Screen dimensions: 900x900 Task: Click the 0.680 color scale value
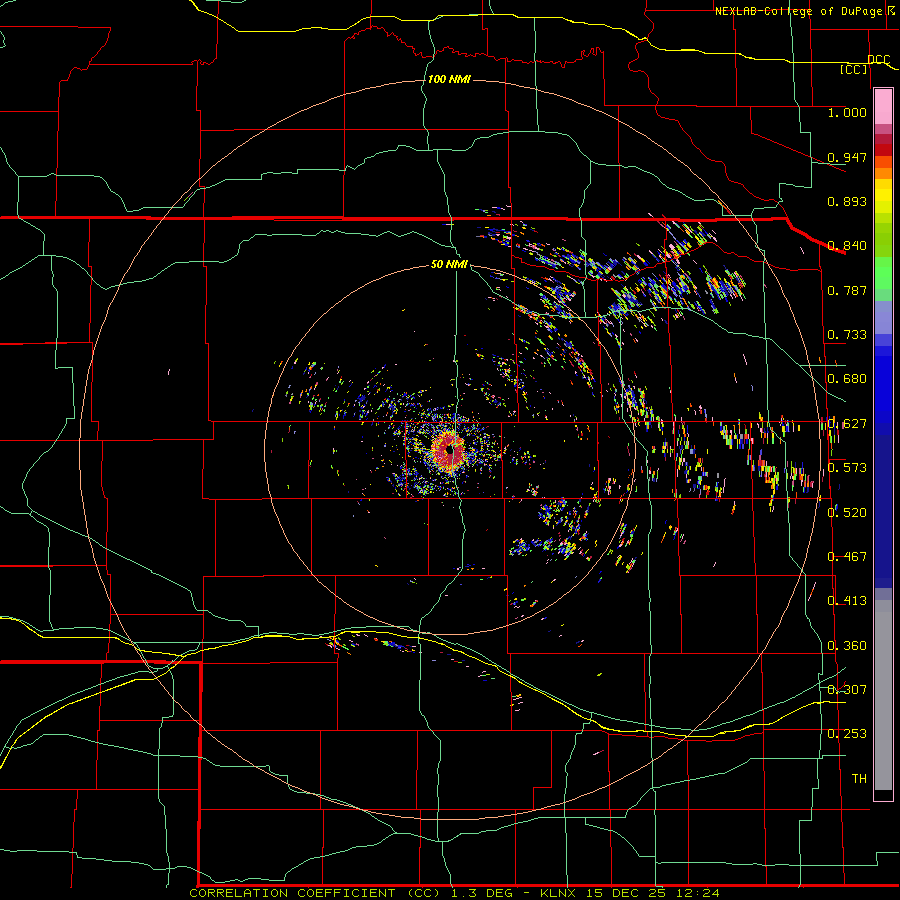tap(847, 379)
